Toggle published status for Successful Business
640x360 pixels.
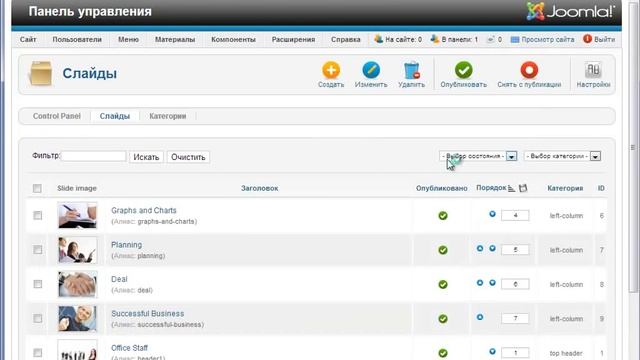click(x=443, y=318)
